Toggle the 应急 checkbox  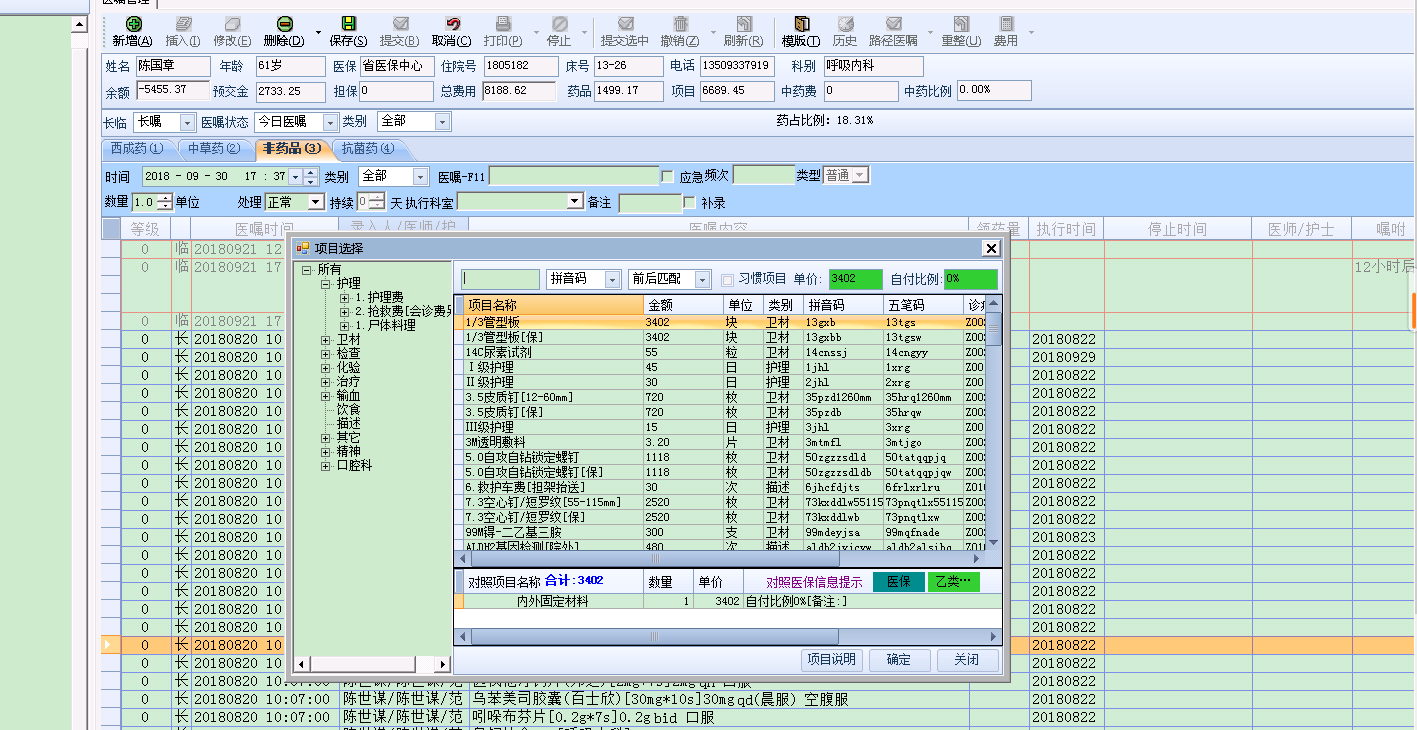668,177
